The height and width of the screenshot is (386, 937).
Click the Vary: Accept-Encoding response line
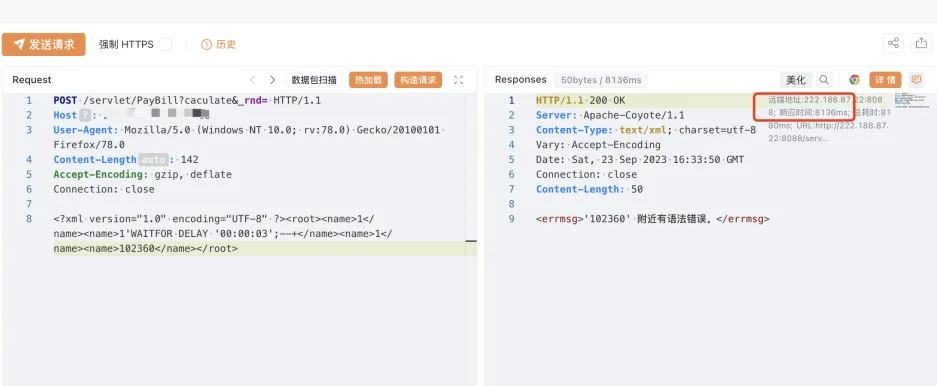(598, 145)
